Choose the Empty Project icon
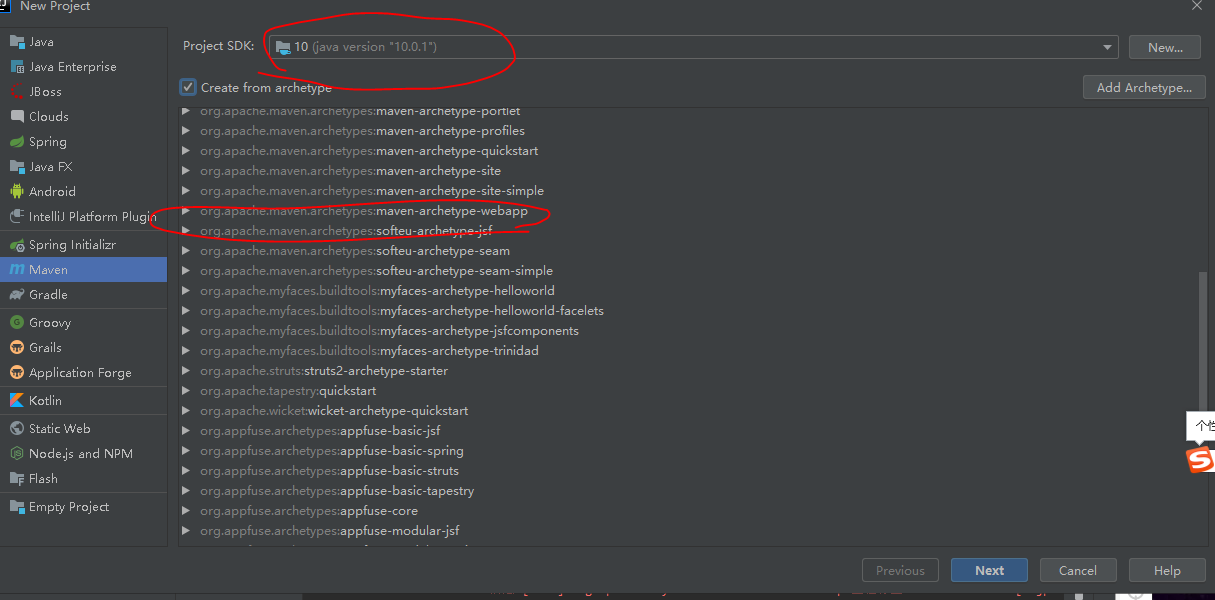1215x600 pixels. (16, 507)
